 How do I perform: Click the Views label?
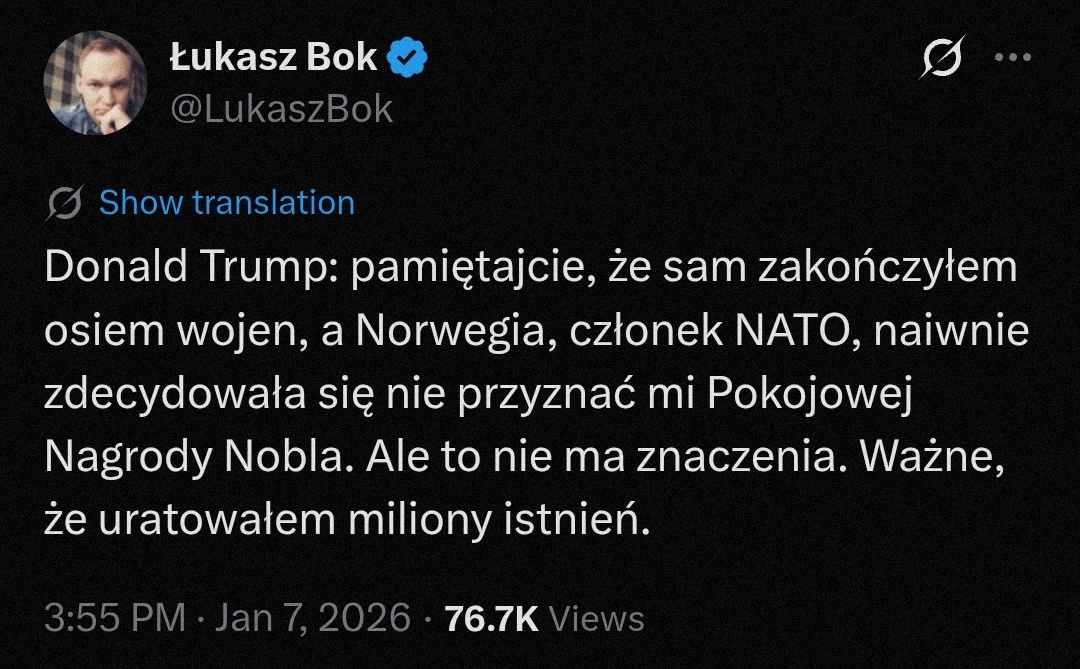click(x=597, y=618)
